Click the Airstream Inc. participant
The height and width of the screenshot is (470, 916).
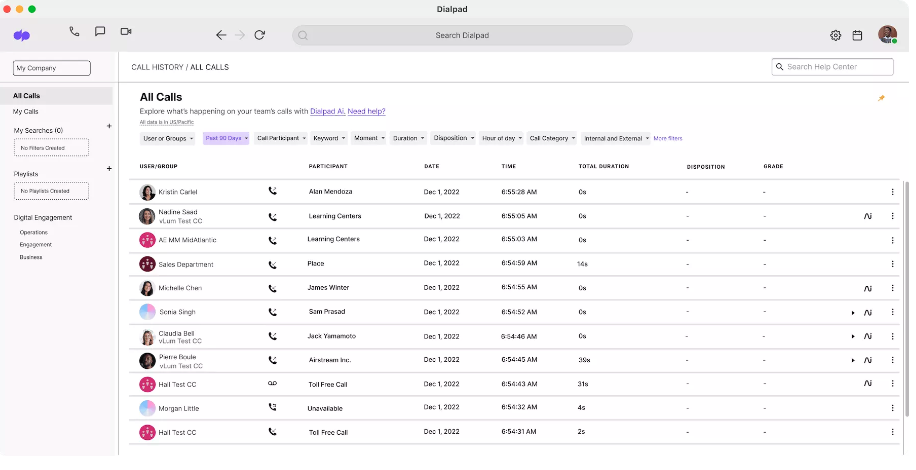pos(330,360)
